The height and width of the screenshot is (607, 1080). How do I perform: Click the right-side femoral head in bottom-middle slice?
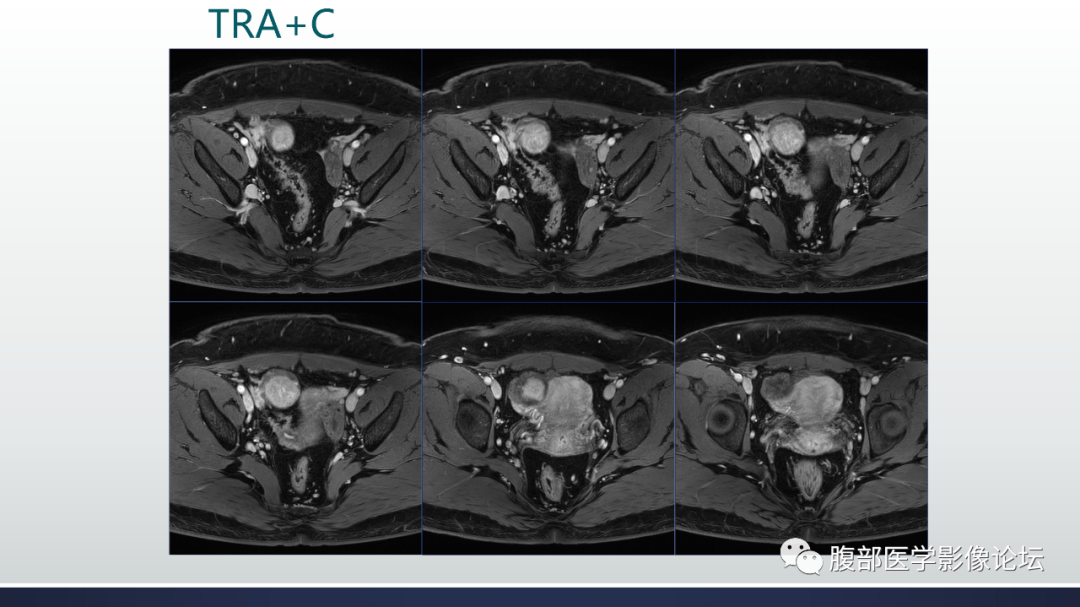634,422
